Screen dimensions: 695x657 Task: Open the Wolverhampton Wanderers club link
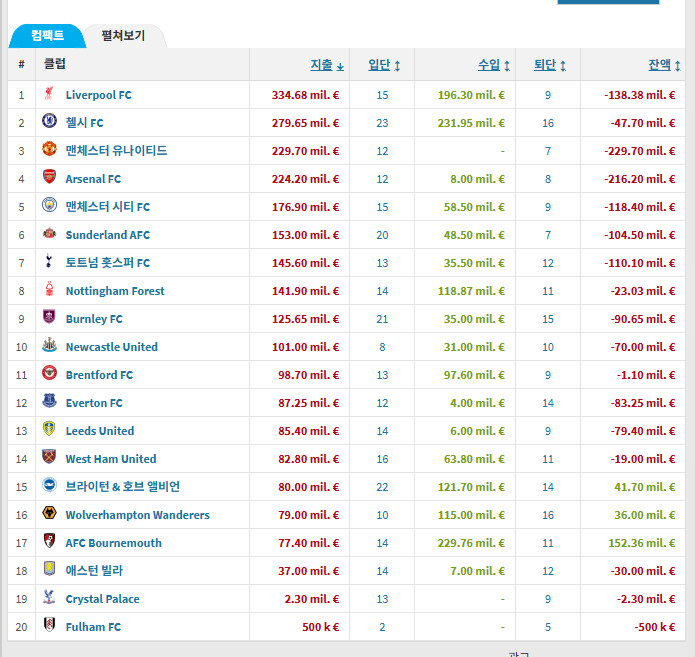[137, 515]
